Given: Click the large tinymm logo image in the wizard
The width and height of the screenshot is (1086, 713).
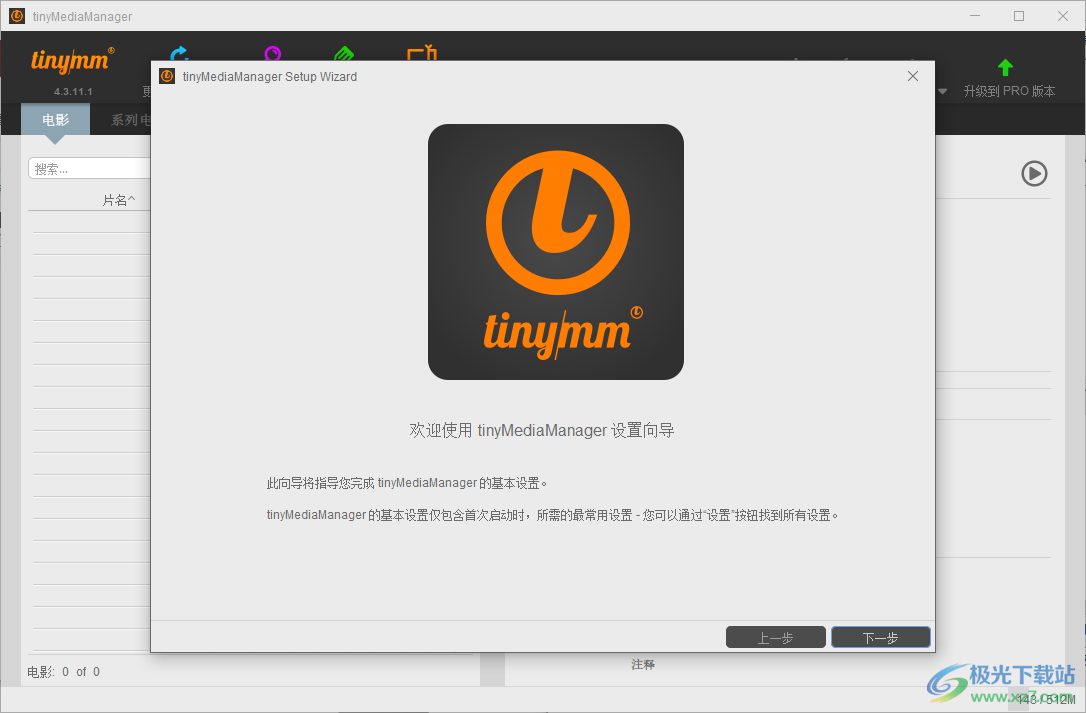Looking at the screenshot, I should tap(555, 252).
